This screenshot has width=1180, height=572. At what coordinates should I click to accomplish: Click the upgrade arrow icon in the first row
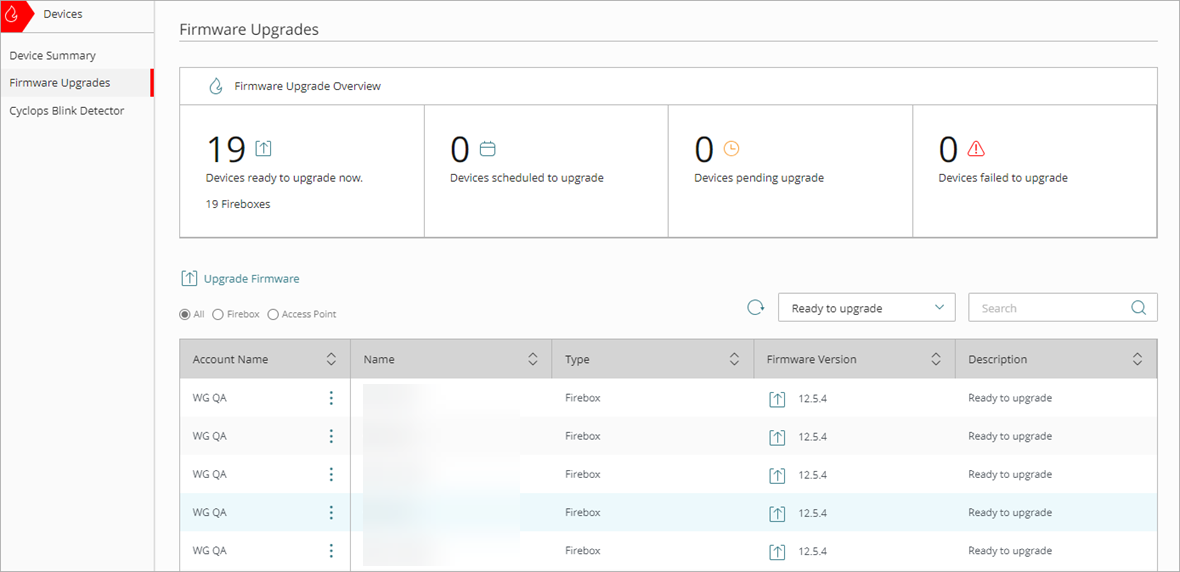click(x=777, y=399)
